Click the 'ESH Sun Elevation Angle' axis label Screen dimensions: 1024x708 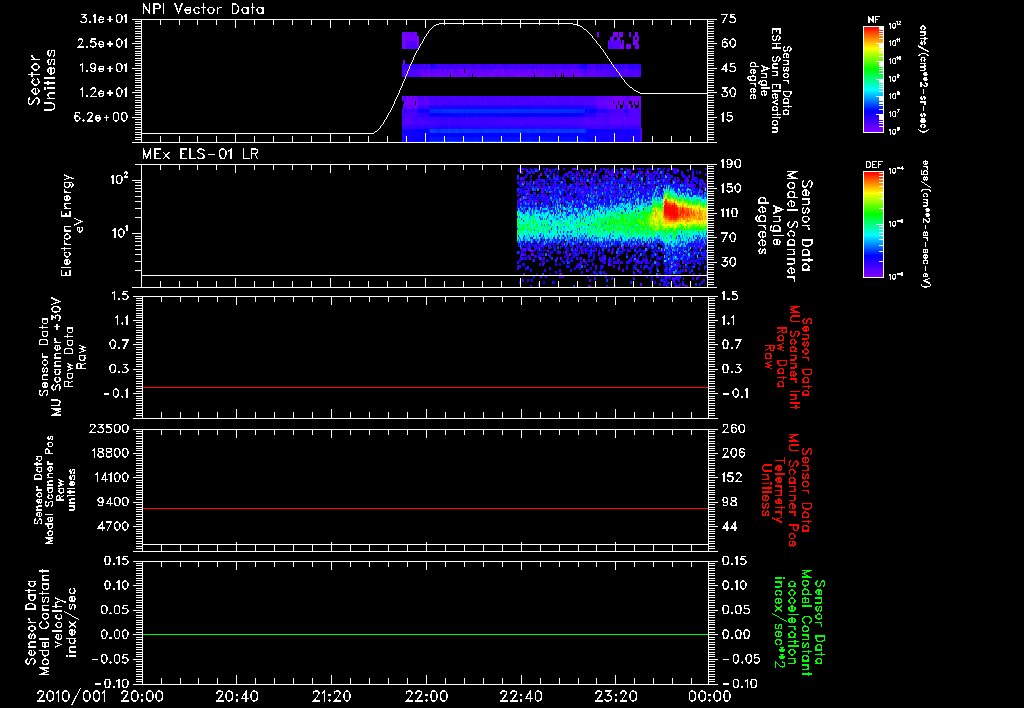769,80
